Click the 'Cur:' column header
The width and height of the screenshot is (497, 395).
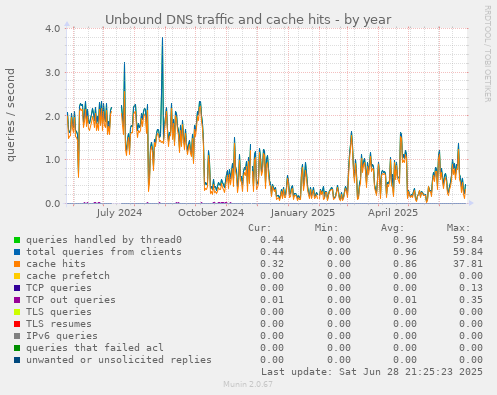pyautogui.click(x=260, y=228)
